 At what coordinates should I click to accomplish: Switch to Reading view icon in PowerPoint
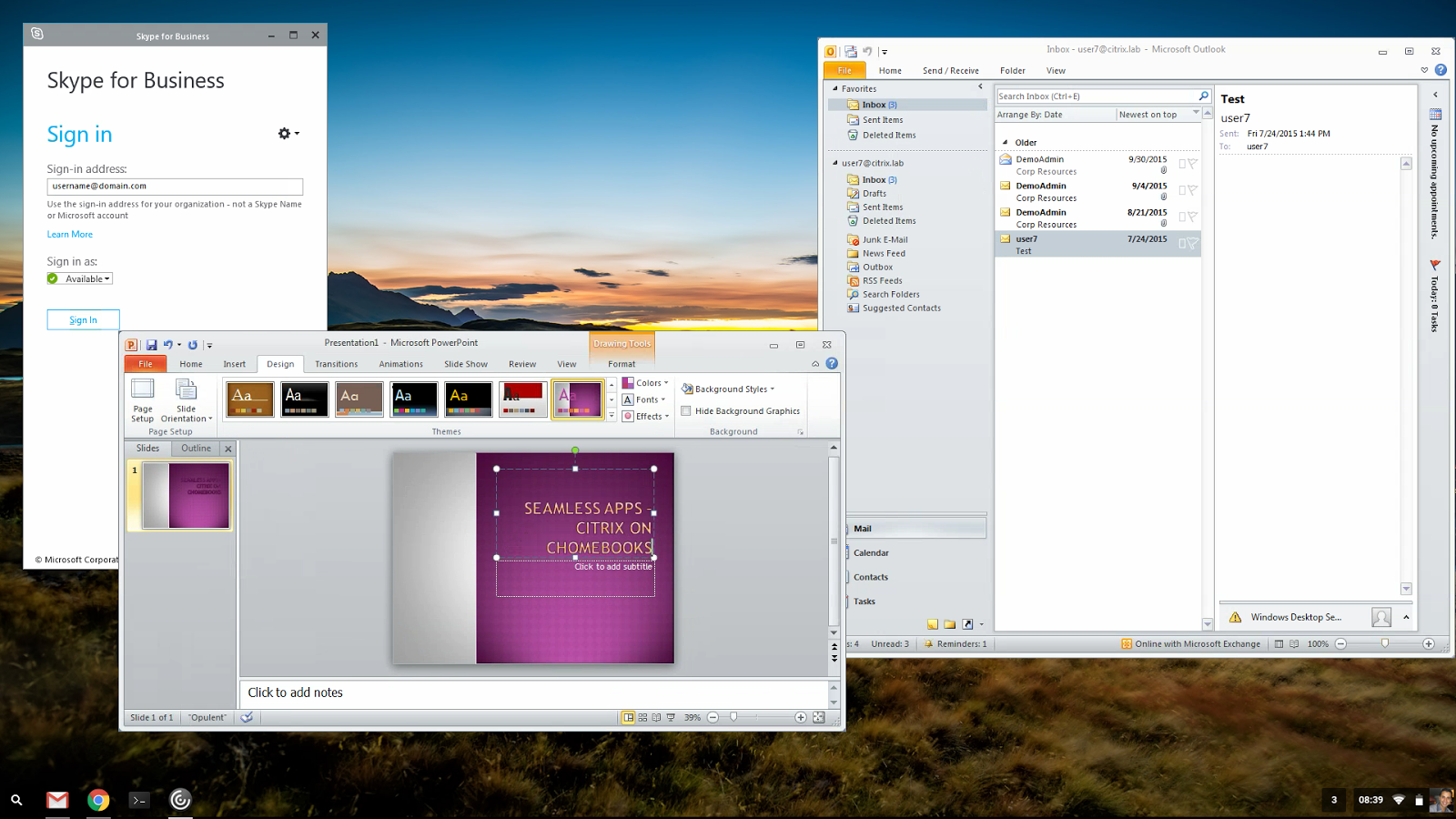(x=656, y=717)
